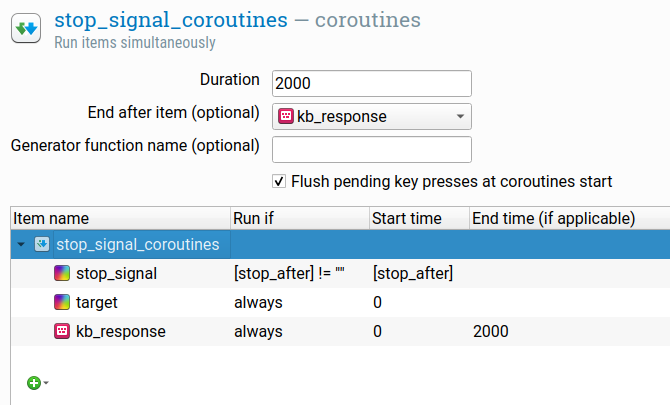Screen dimensions: 670x405
Task: Click the Run if column header
Action: tap(300, 218)
